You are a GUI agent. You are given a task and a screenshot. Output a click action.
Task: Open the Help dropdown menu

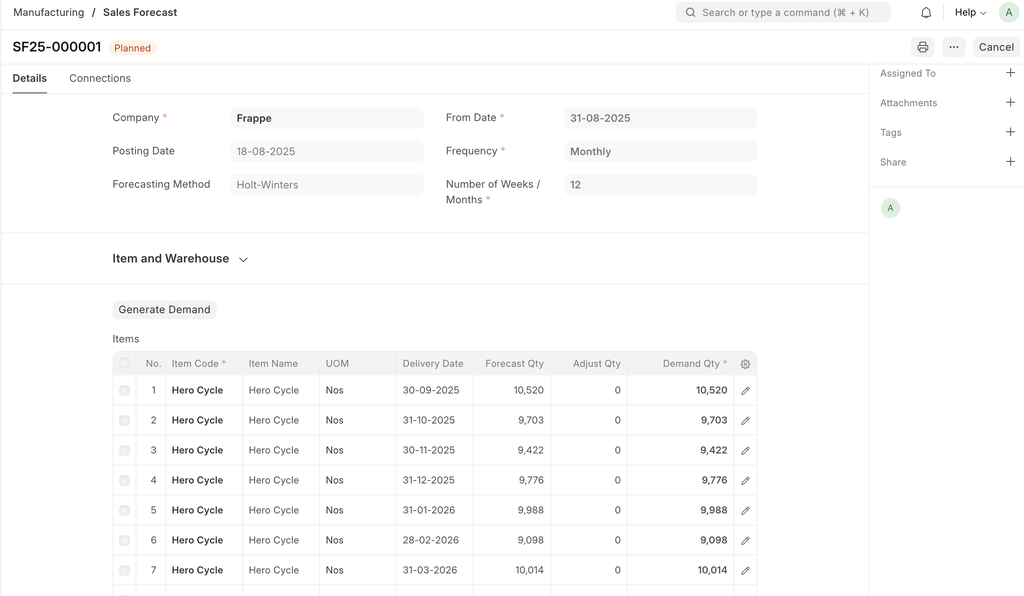pyautogui.click(x=970, y=13)
